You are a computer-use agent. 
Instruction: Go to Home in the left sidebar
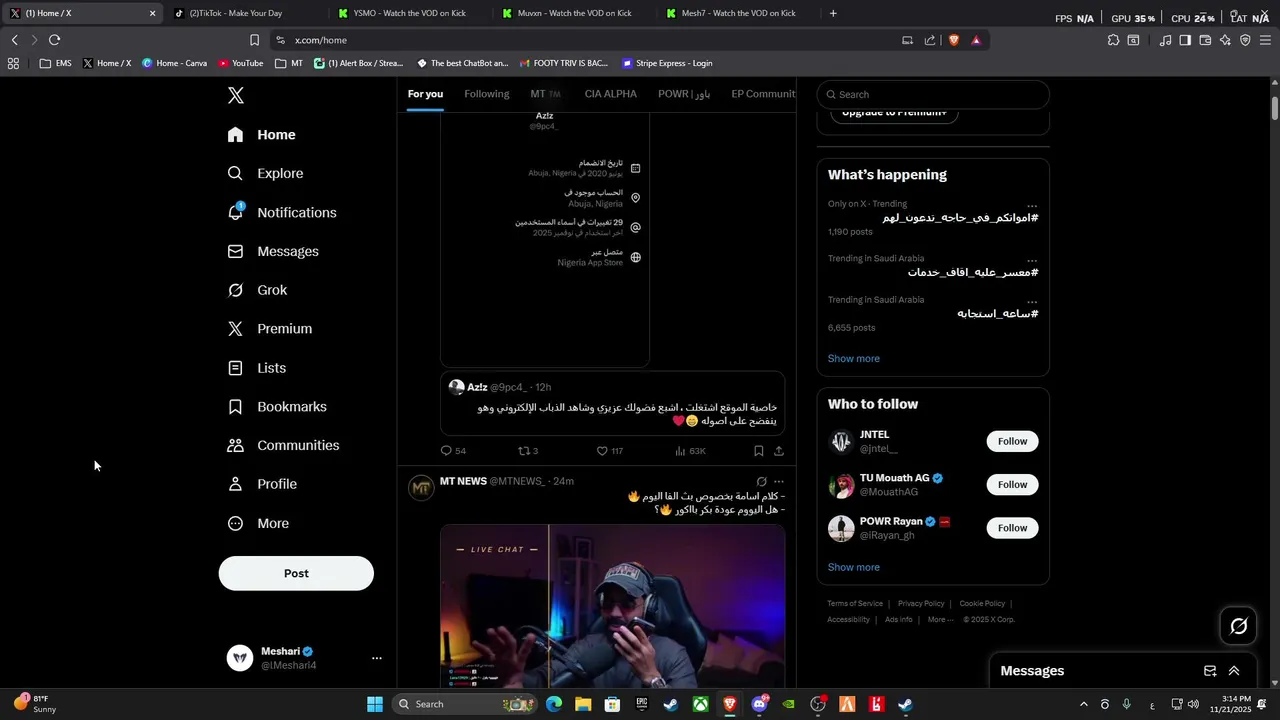click(261, 135)
